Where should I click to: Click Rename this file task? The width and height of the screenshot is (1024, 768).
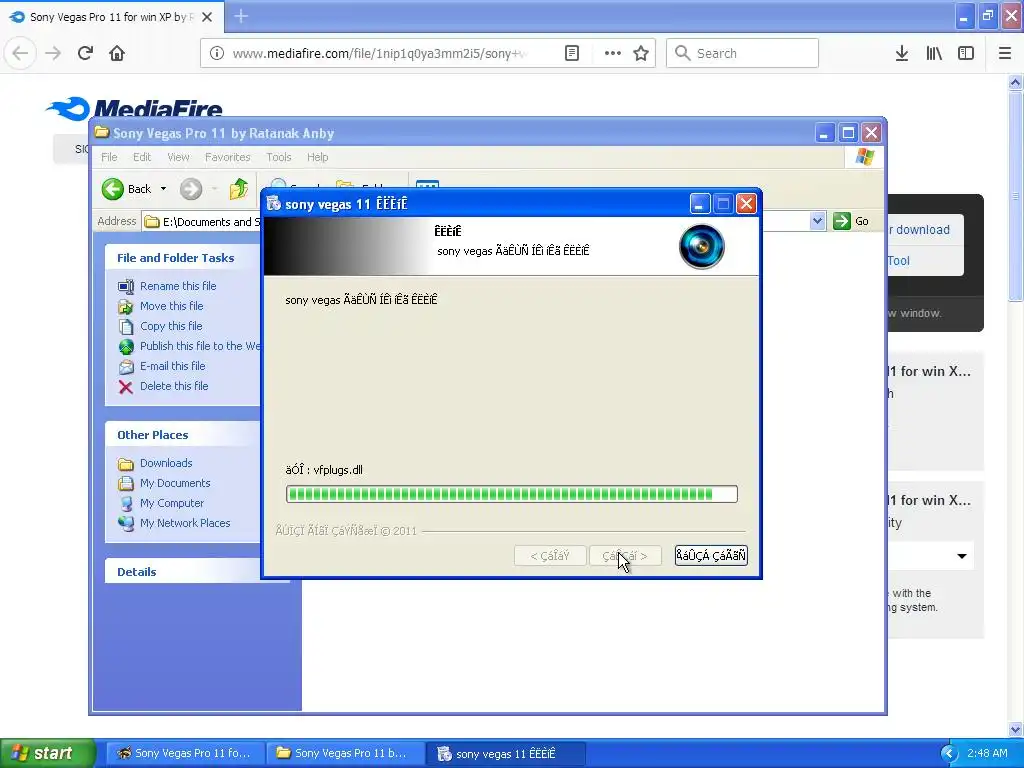coord(178,286)
